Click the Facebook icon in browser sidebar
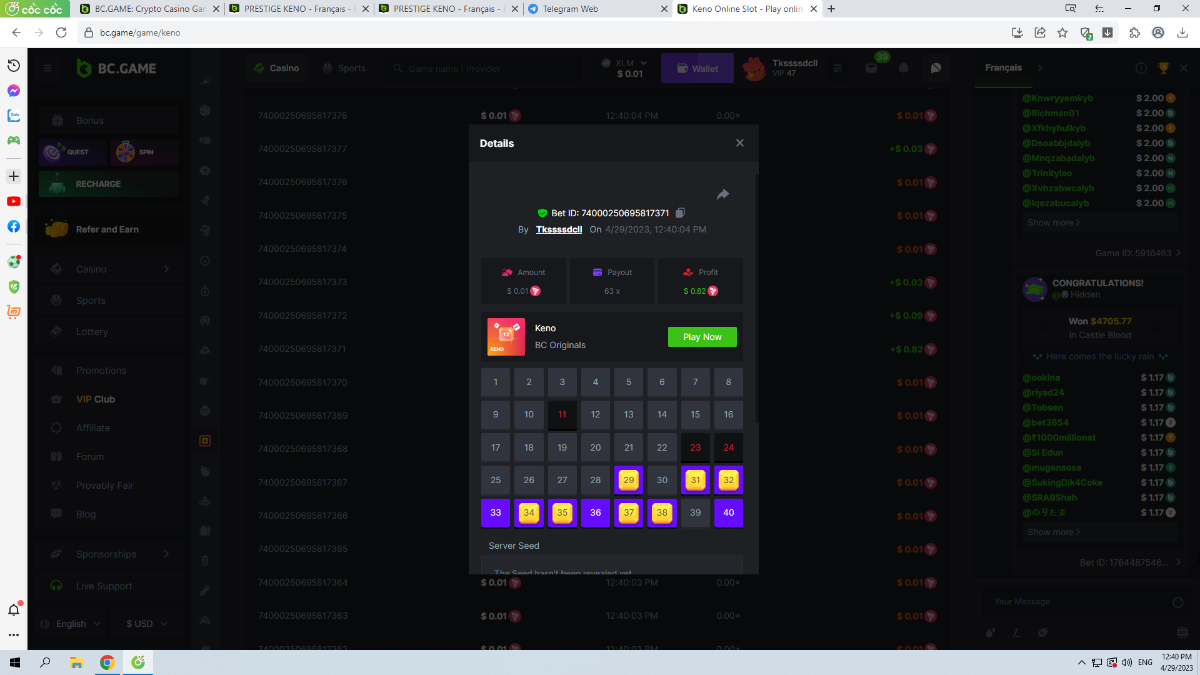The height and width of the screenshot is (675, 1200). click(x=14, y=226)
